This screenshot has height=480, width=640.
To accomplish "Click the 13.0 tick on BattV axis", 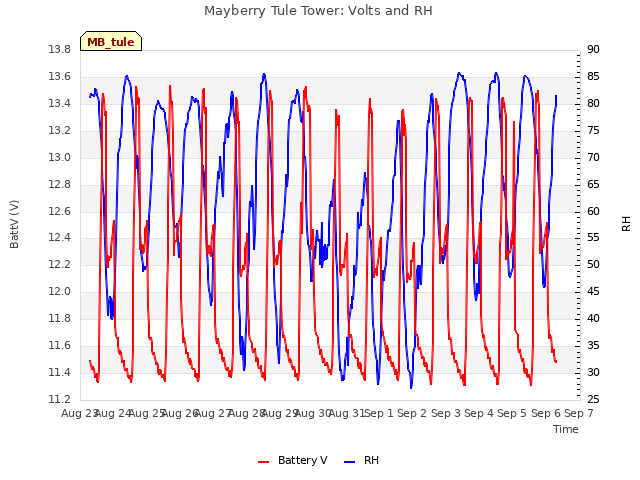I will pyautogui.click(x=59, y=158).
